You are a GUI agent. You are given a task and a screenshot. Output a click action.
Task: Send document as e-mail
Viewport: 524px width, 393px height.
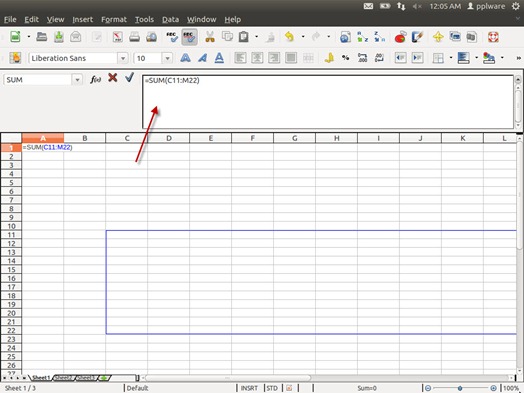pos(76,36)
